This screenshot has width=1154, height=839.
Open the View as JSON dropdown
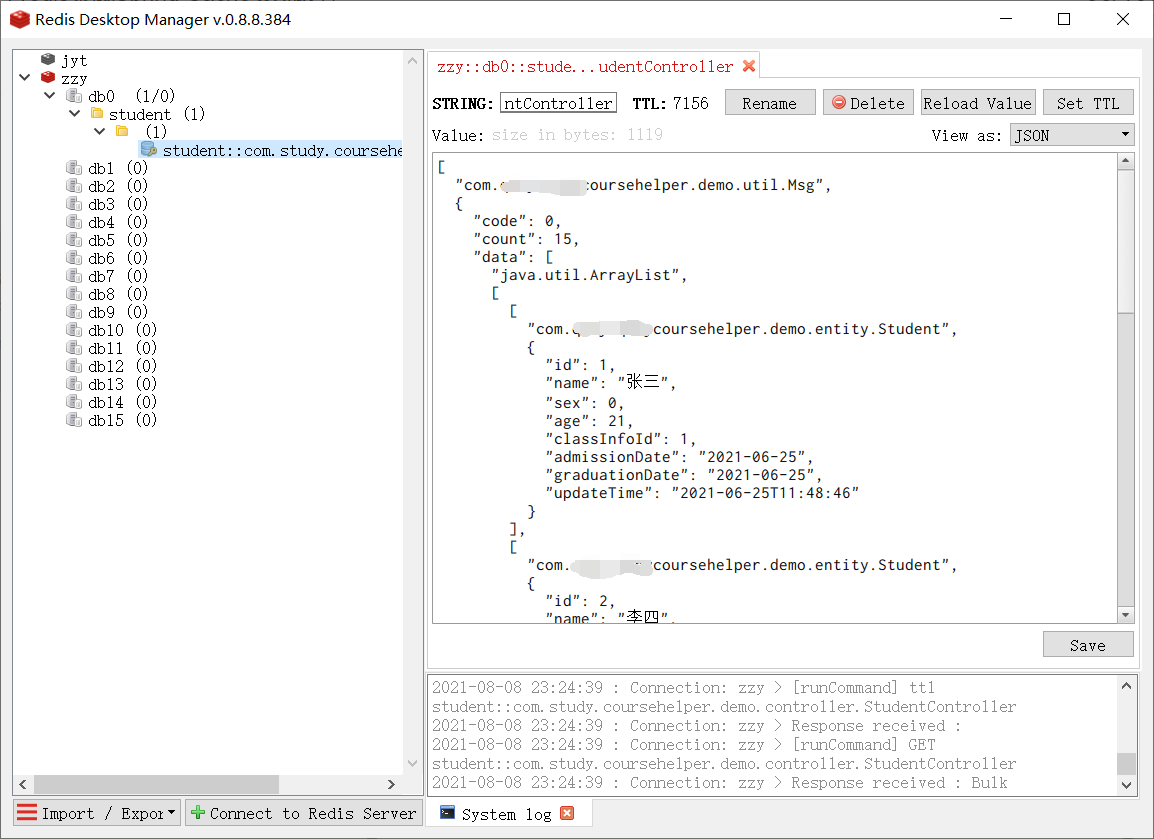pyautogui.click(x=1072, y=135)
